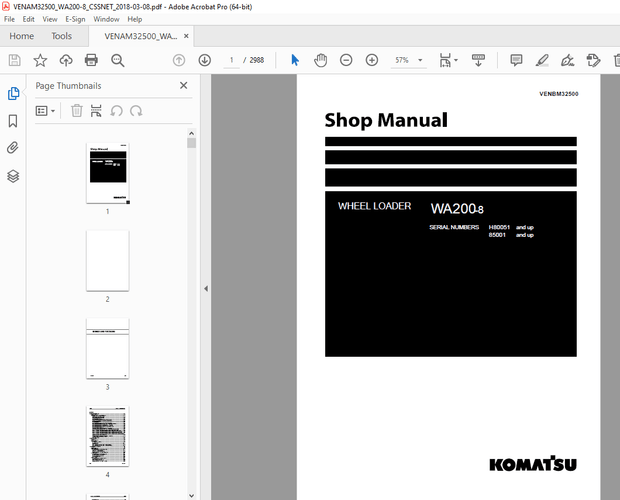Click the page number input field
Image resolution: width=620 pixels, height=500 pixels.
coord(232,60)
